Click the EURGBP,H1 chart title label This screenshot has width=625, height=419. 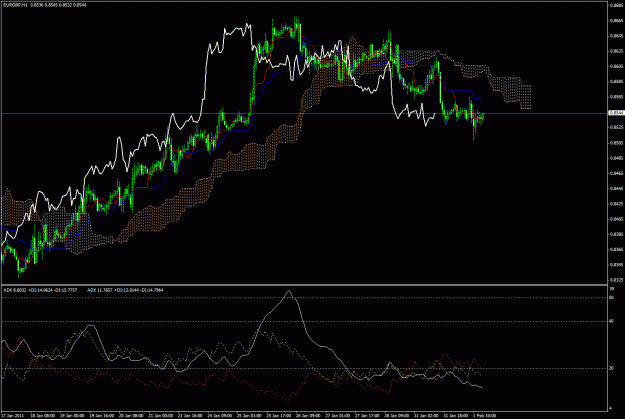45,5
